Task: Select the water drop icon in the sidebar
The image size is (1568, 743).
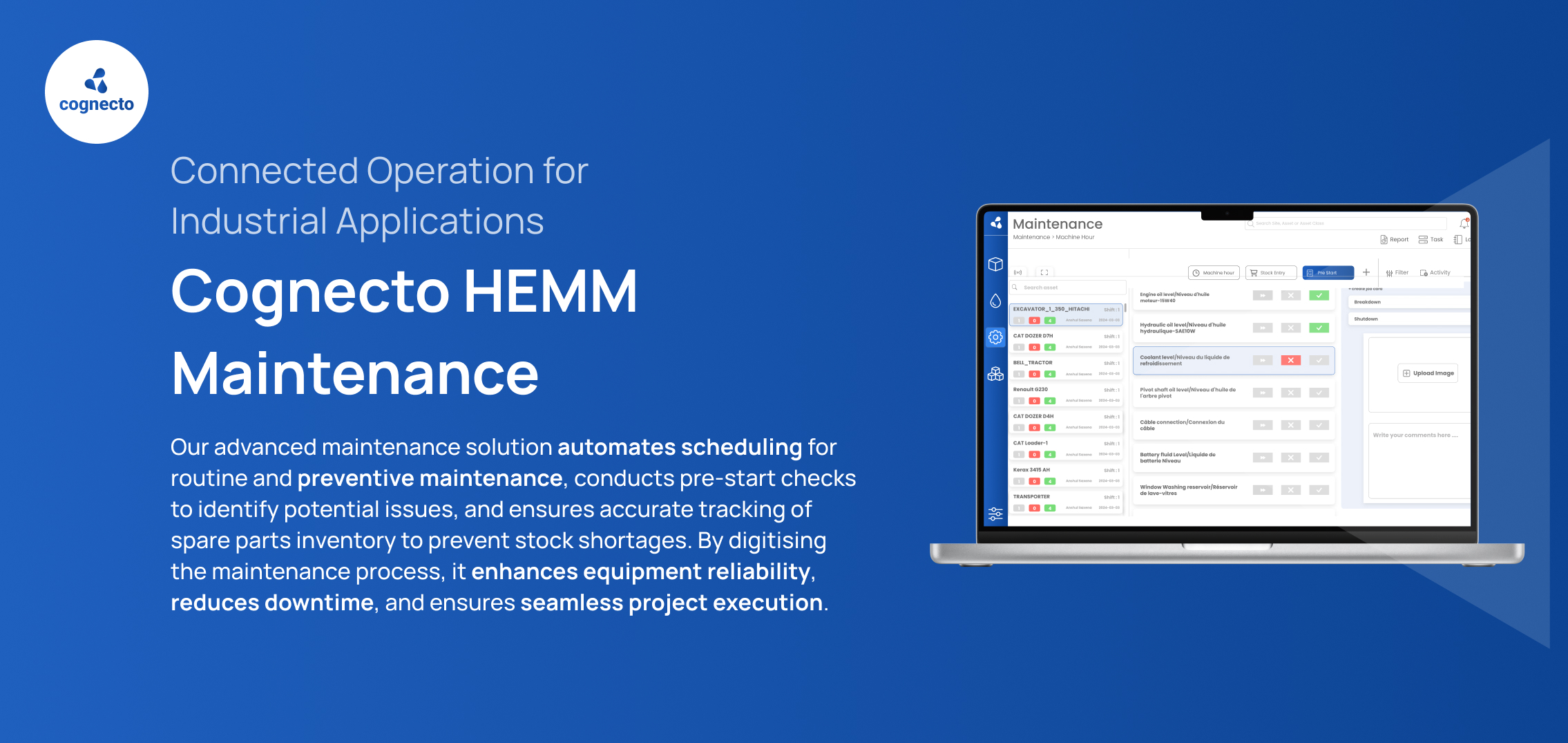Action: click(x=995, y=301)
